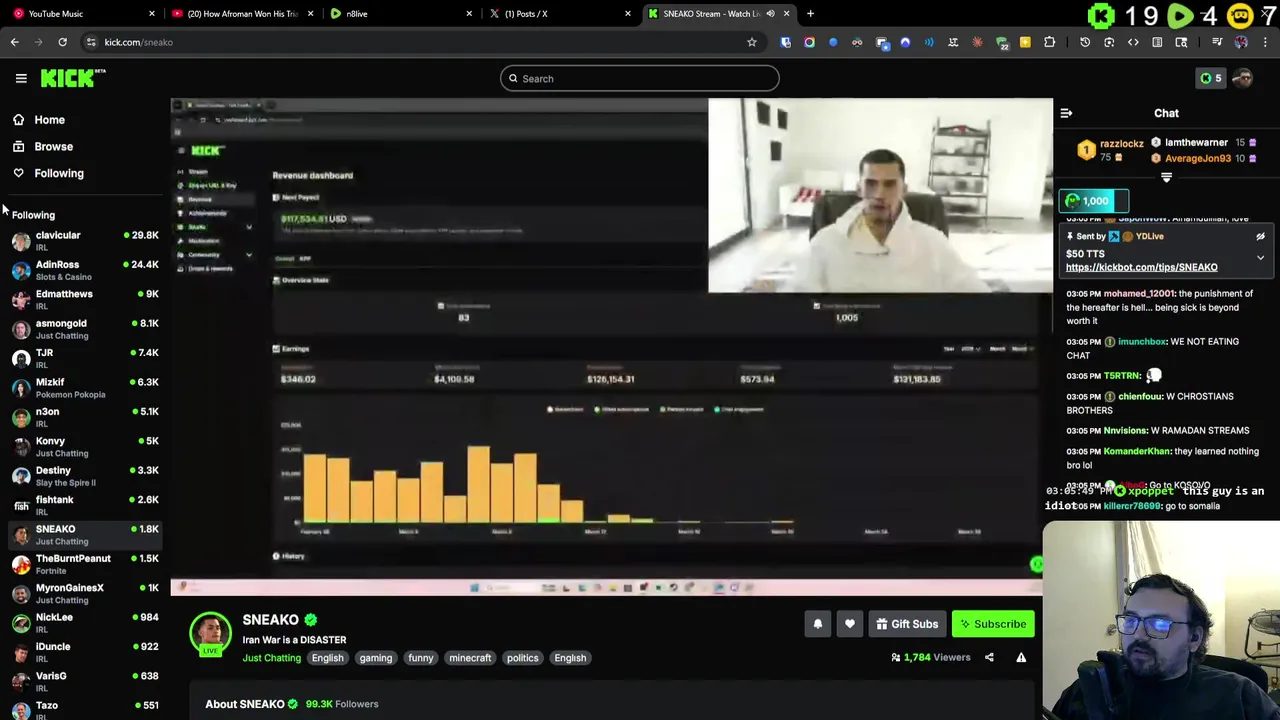Open Iamthewarner leaderboard entry

click(x=1203, y=142)
